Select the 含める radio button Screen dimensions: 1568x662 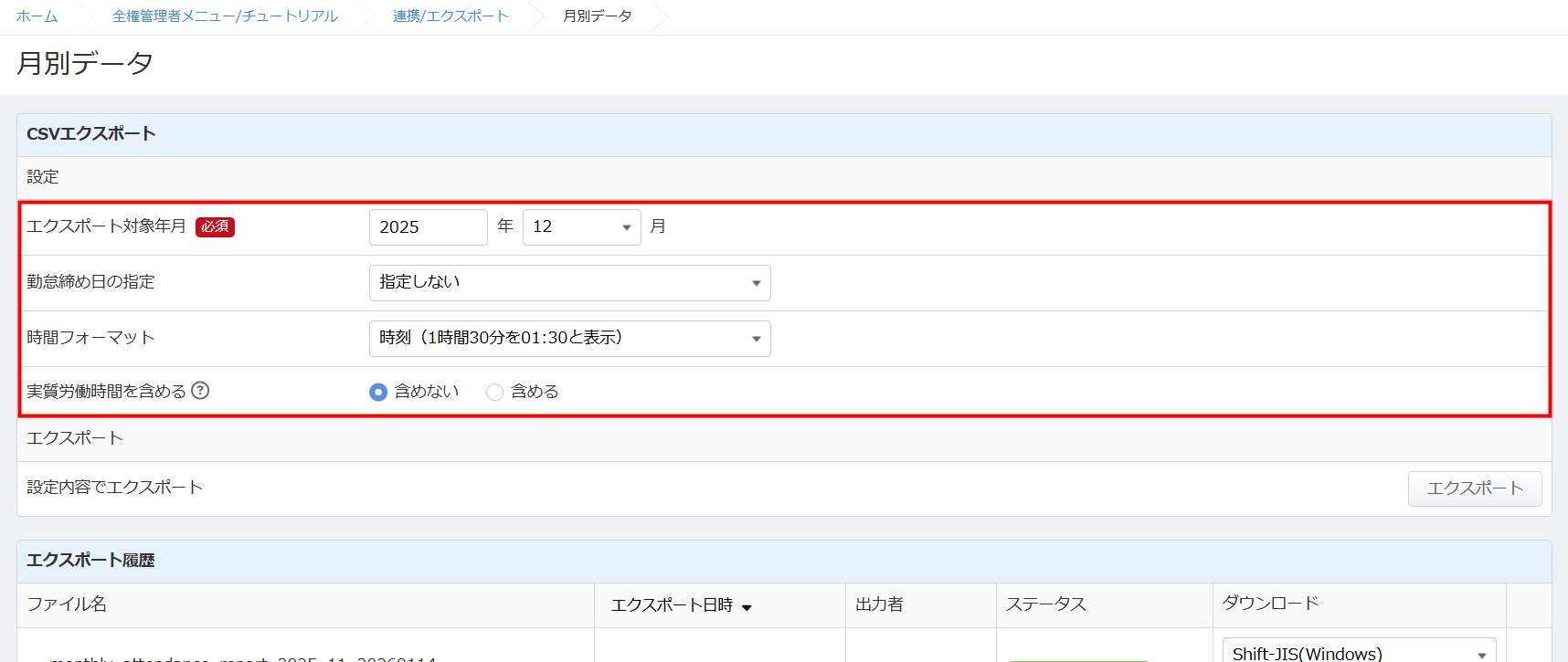pos(494,392)
